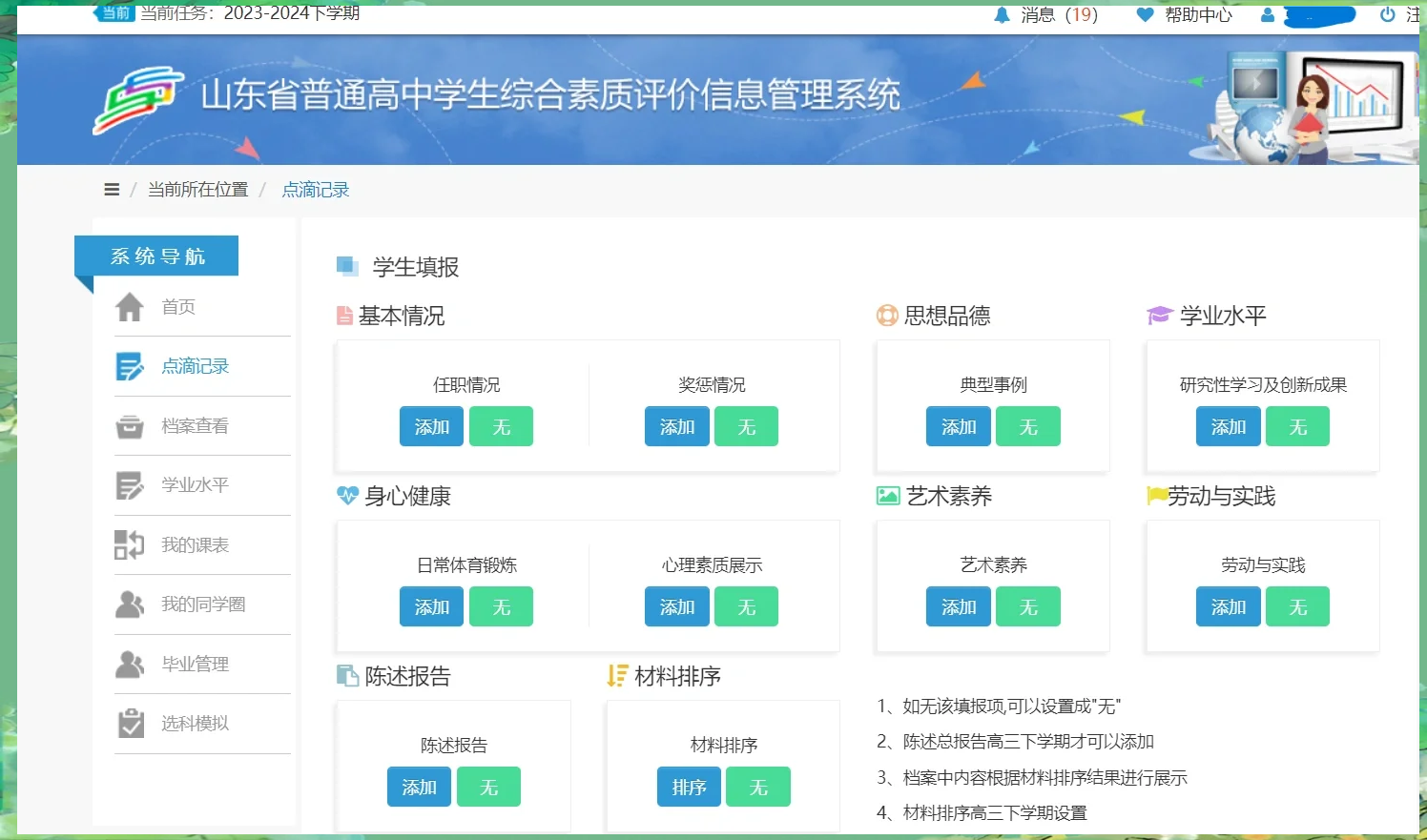Add an entry under 奖惩情况
This screenshot has height=840, width=1427.
(x=676, y=427)
